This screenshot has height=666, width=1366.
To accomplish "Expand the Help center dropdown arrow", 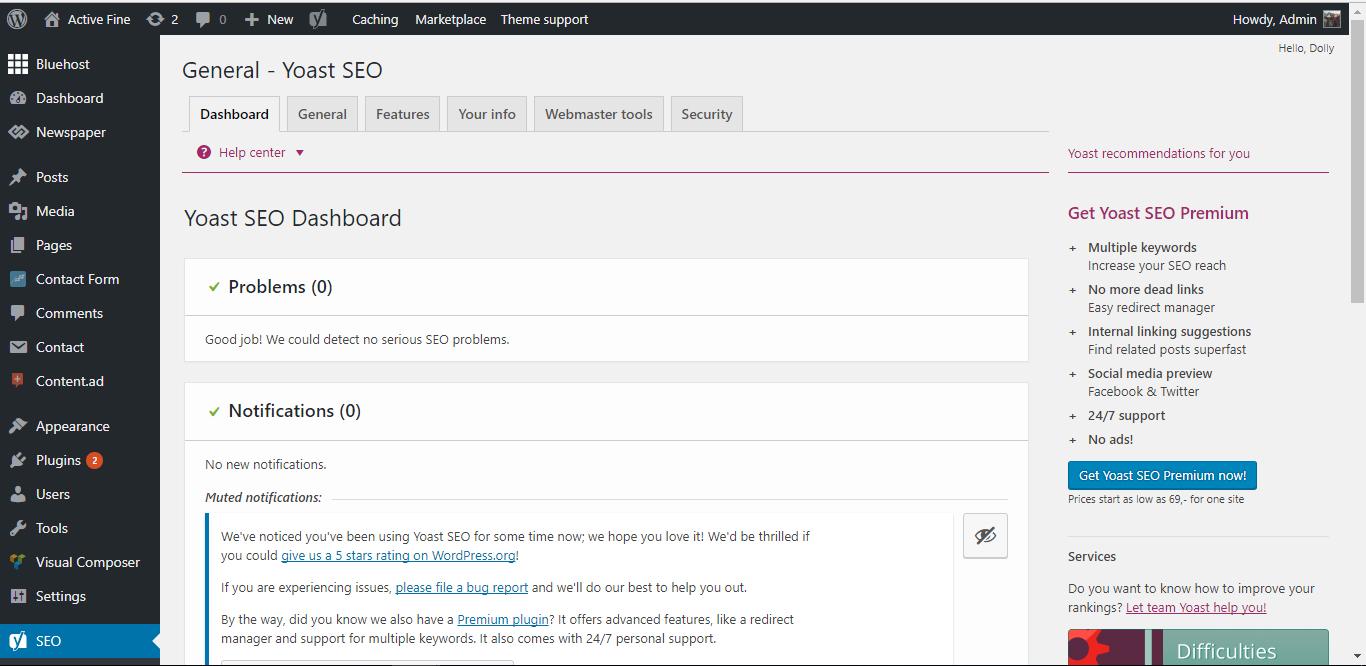I will tap(299, 153).
